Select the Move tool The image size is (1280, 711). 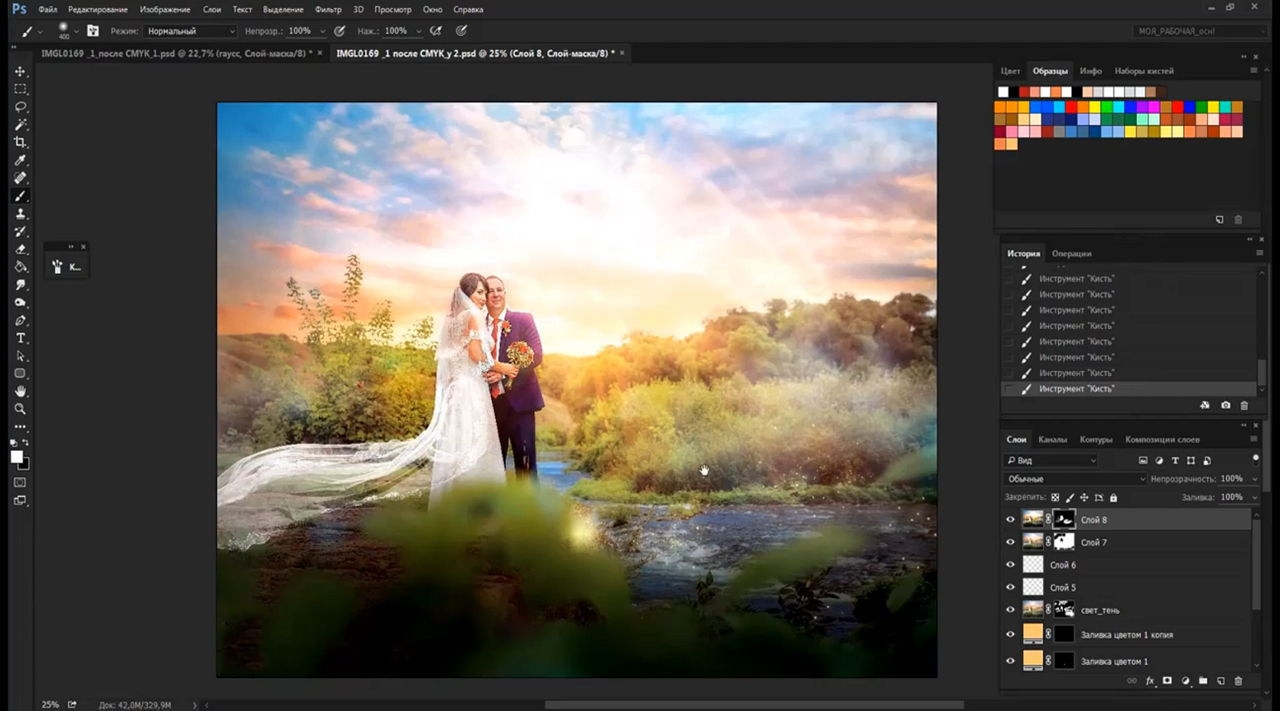[20, 71]
